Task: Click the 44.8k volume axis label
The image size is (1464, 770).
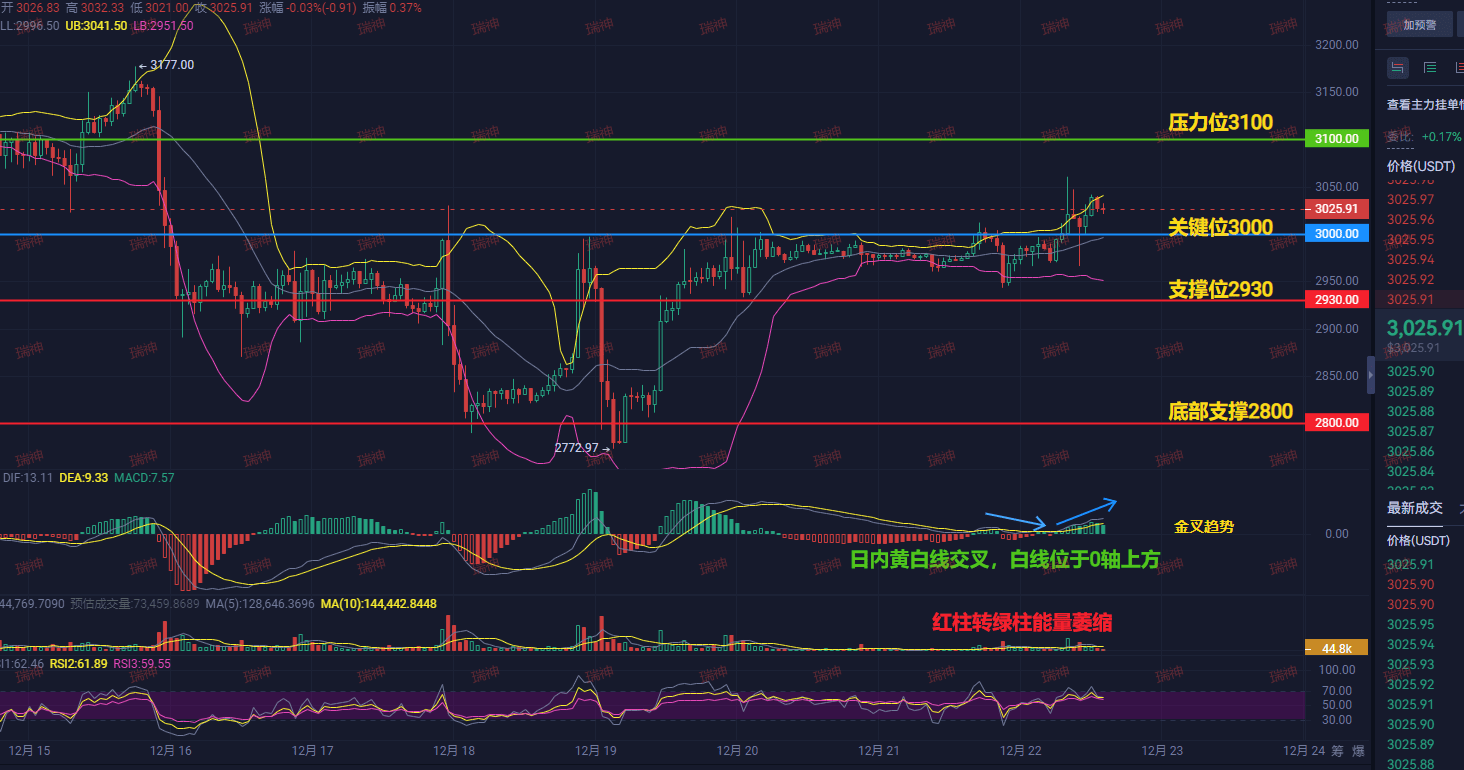Action: tap(1337, 648)
